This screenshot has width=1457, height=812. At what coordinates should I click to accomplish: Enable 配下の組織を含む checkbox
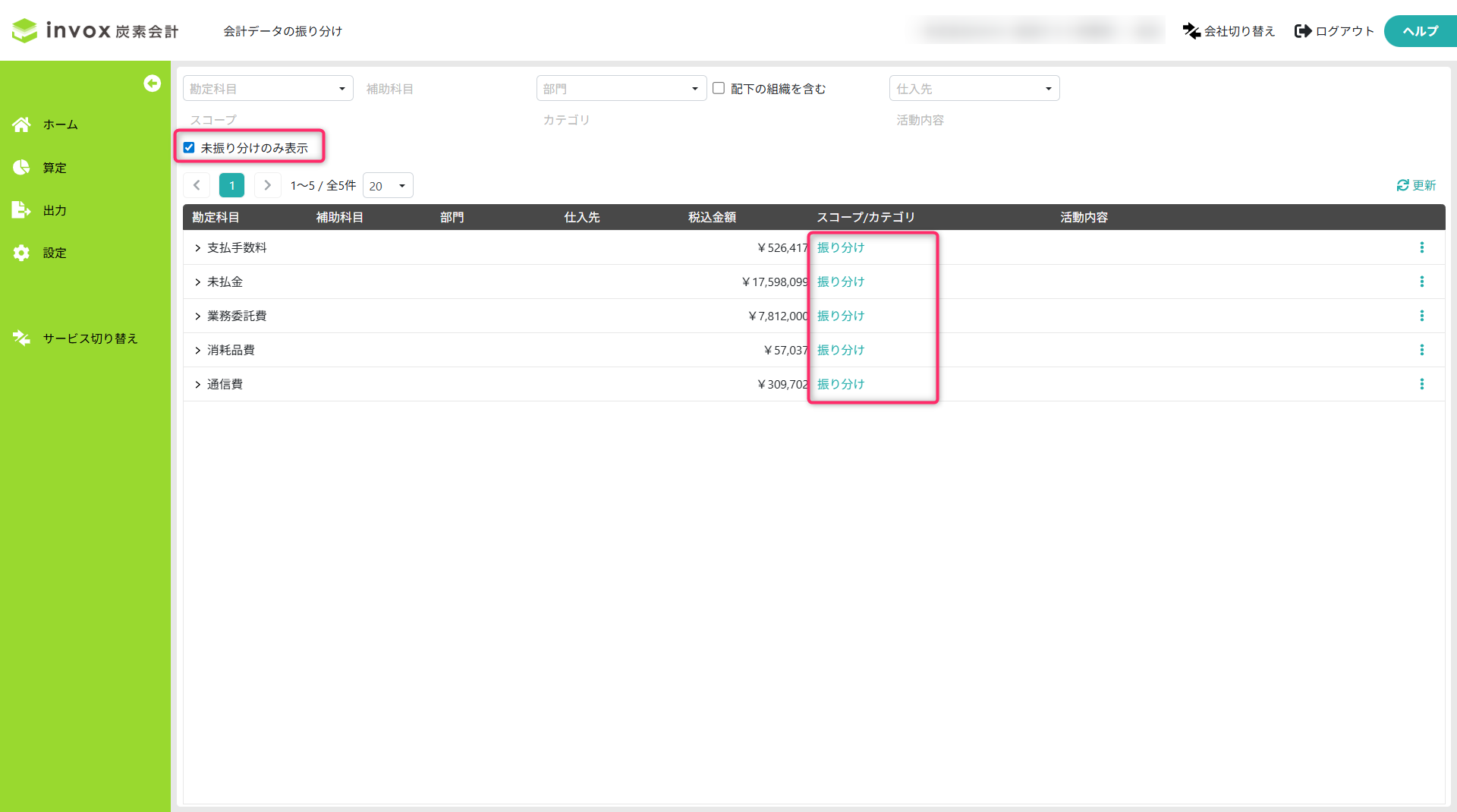[x=719, y=88]
